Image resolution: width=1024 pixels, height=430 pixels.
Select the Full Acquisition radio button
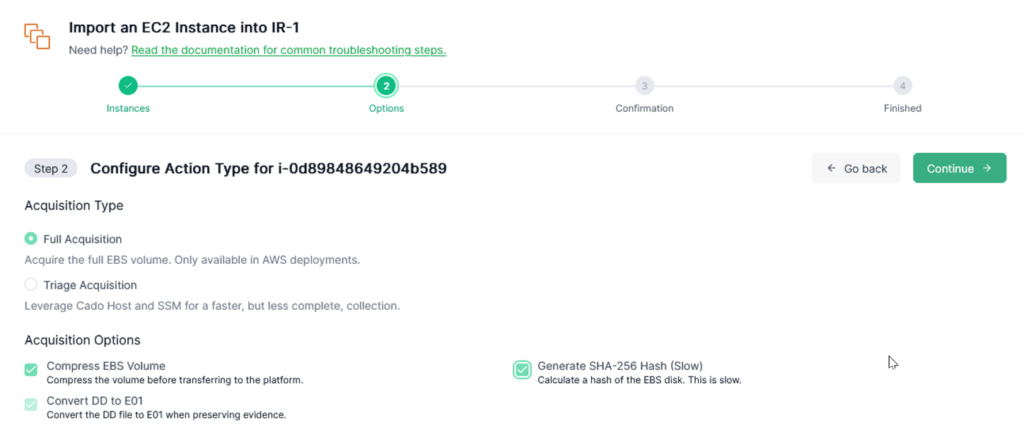pyautogui.click(x=31, y=239)
